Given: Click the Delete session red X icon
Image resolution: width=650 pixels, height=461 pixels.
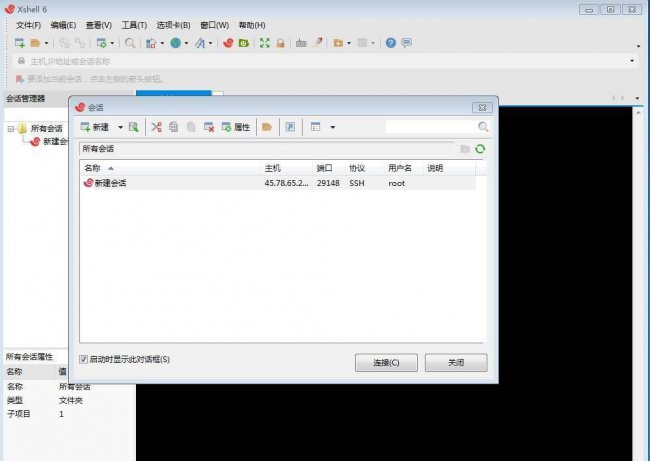Looking at the screenshot, I should (x=209, y=127).
